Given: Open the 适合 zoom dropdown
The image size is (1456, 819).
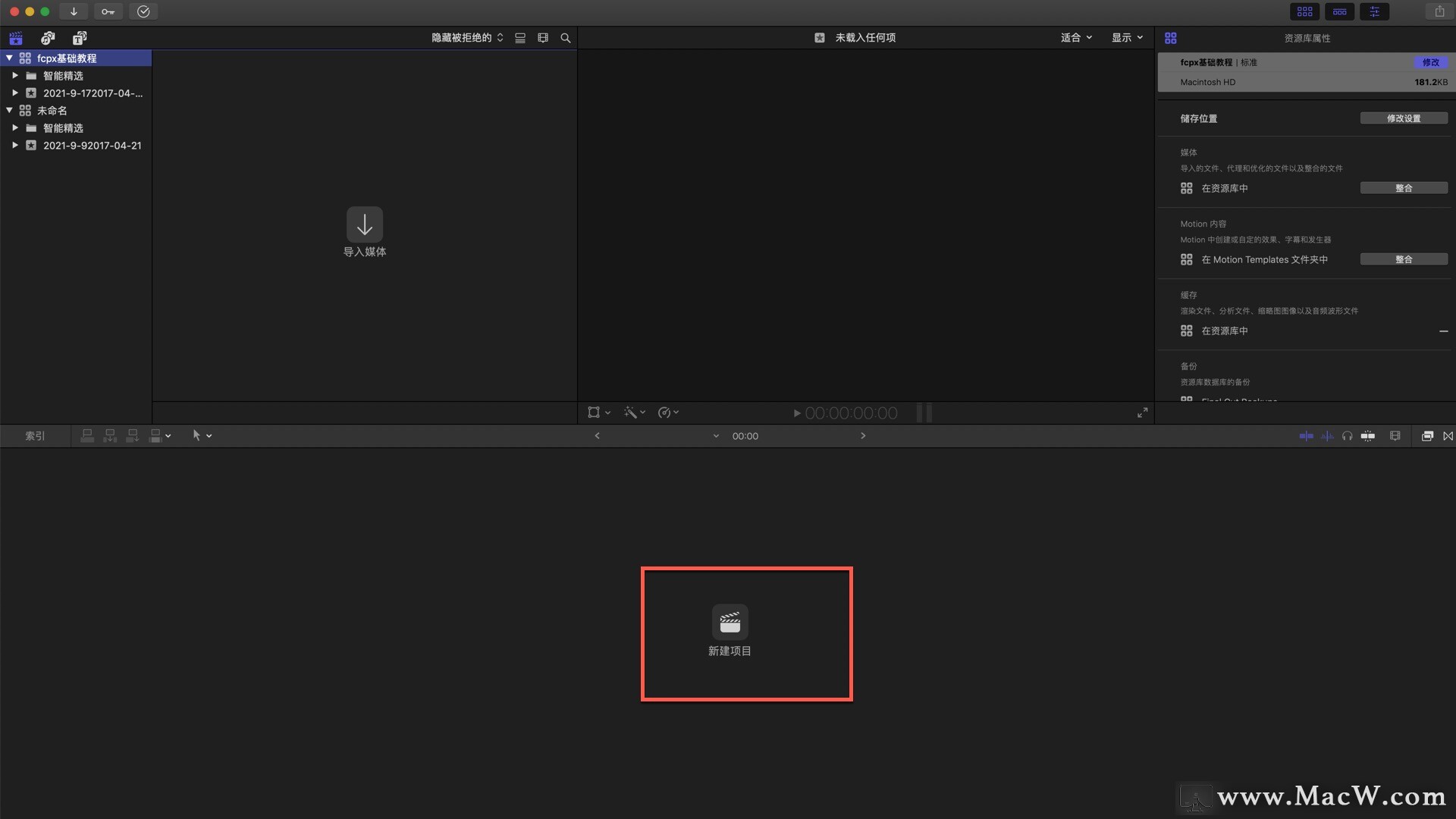Looking at the screenshot, I should click(1076, 38).
